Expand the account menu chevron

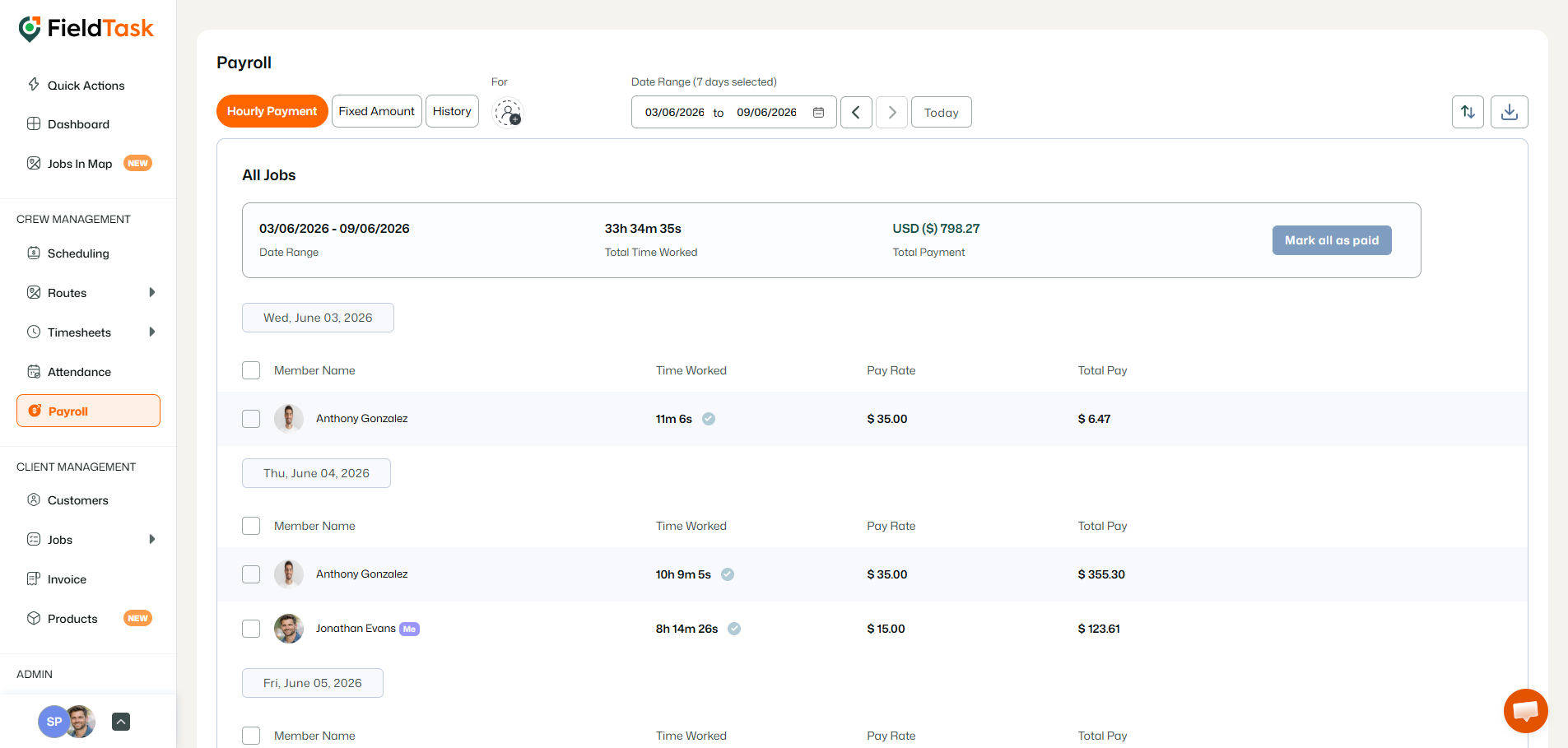coord(121,722)
